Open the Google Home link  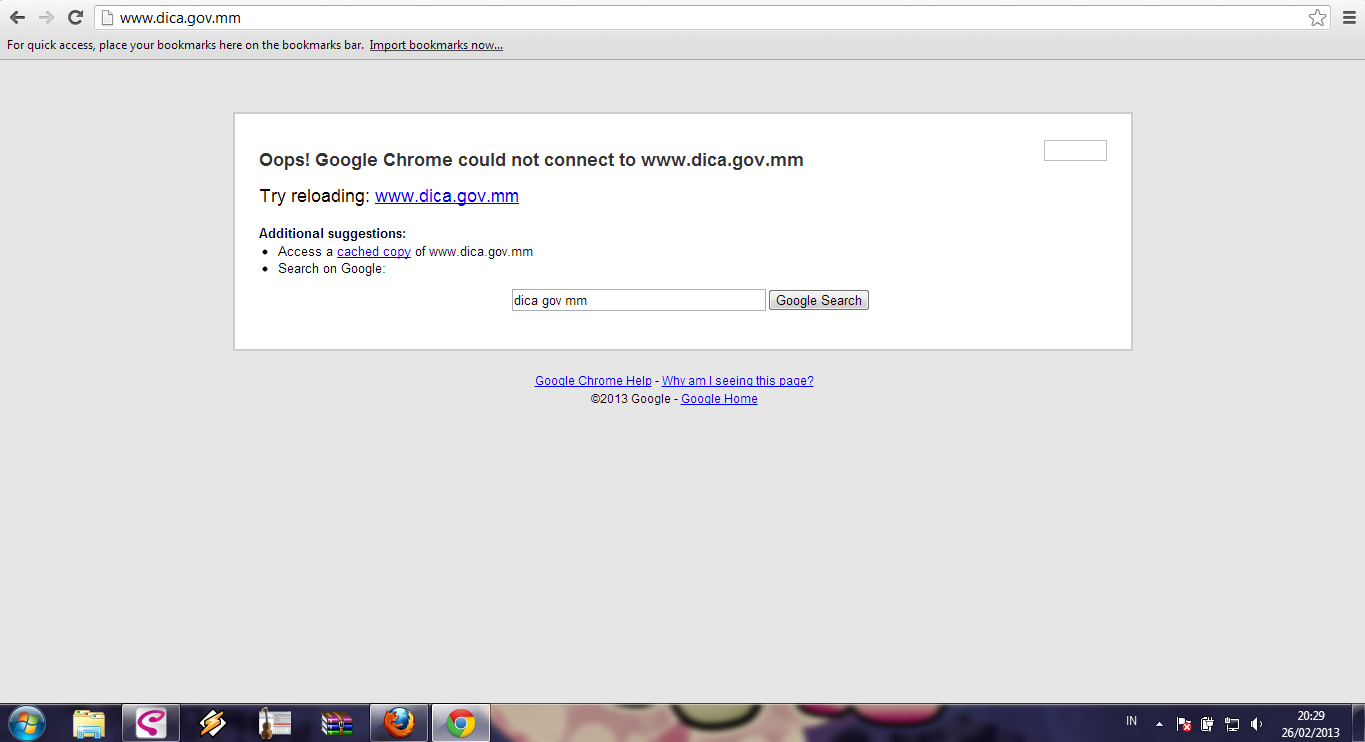pyautogui.click(x=719, y=399)
